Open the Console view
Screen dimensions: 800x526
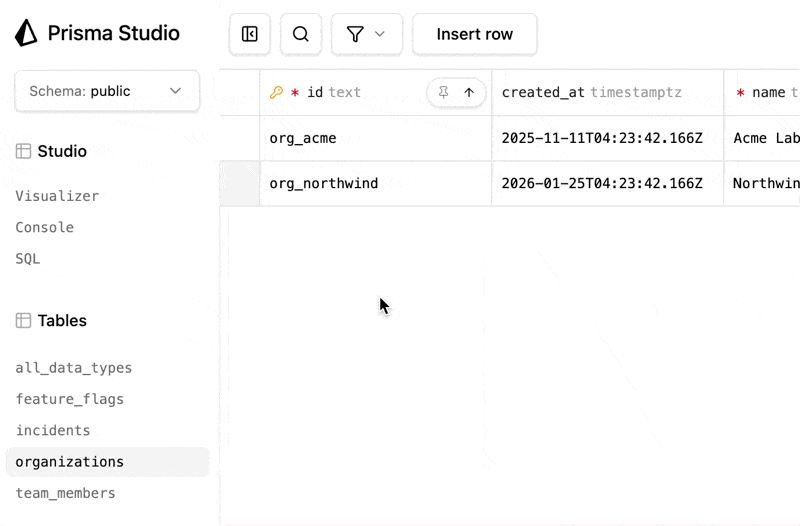pyautogui.click(x=45, y=227)
